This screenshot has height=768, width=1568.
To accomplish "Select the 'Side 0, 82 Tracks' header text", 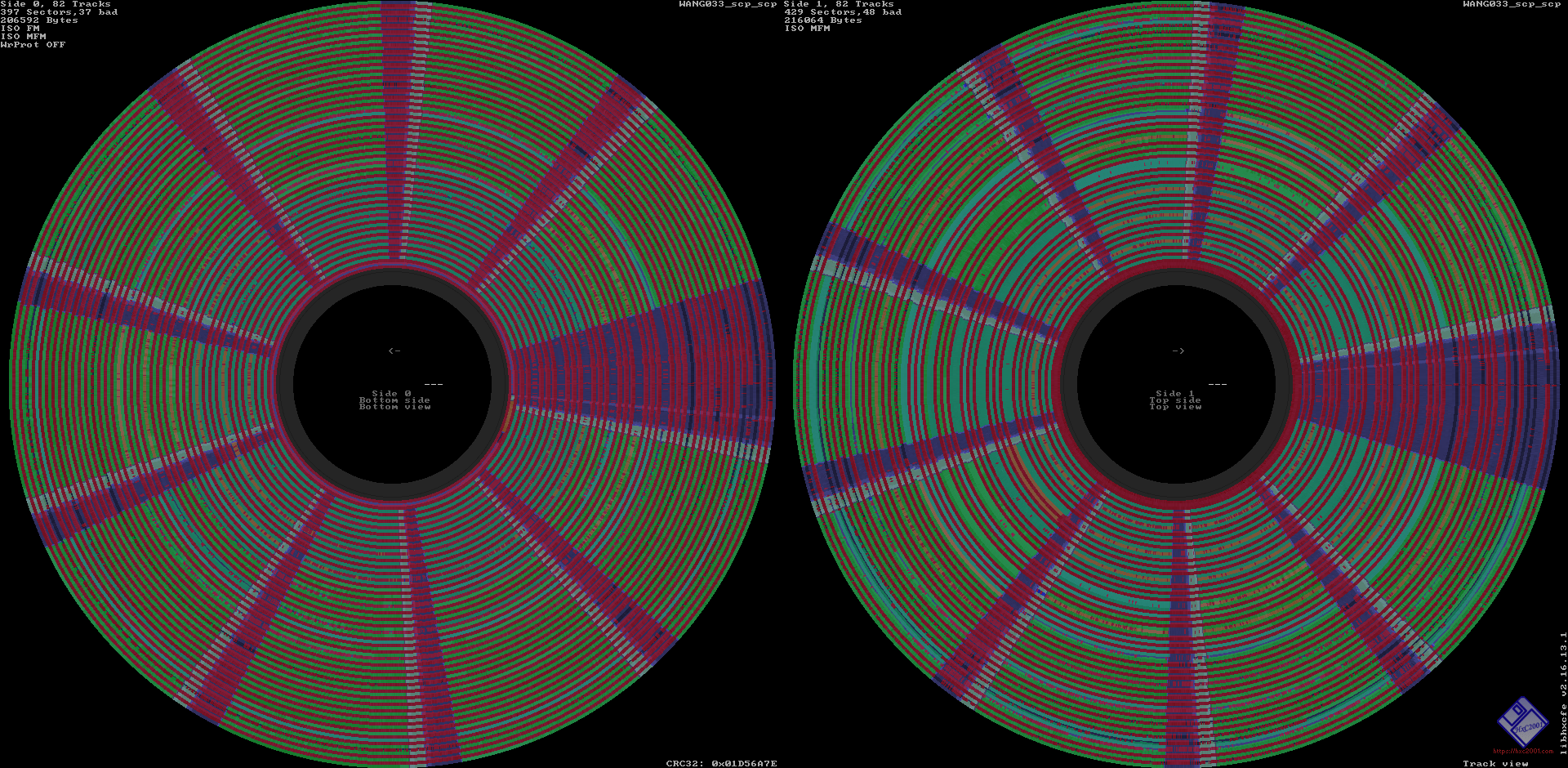I will click(56, 4).
